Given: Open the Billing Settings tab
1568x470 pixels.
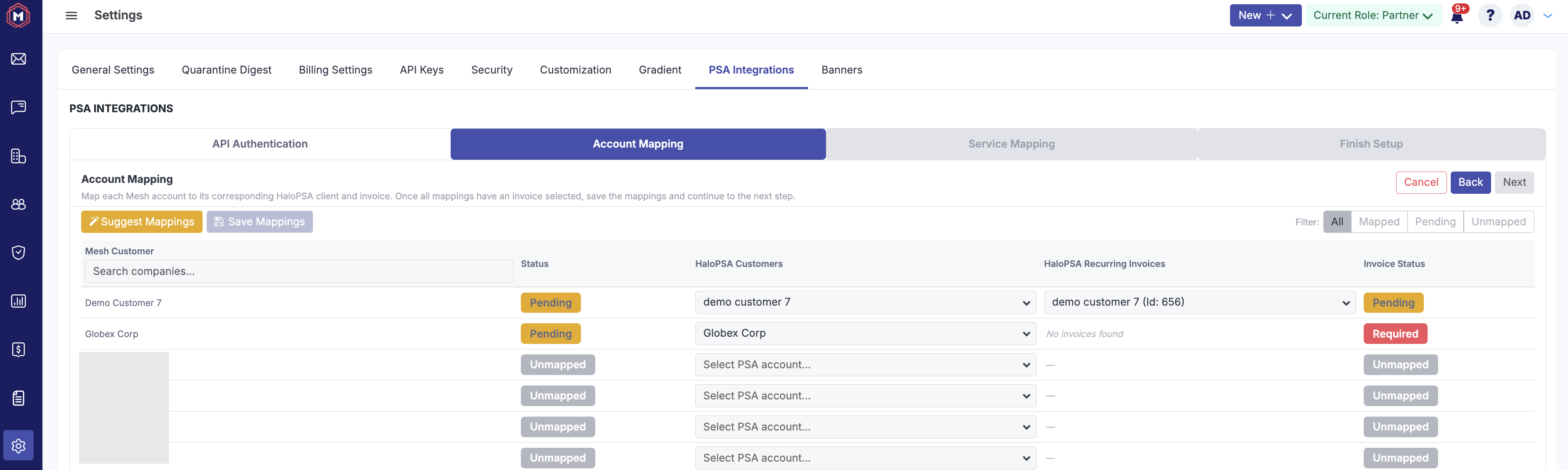Looking at the screenshot, I should 335,70.
